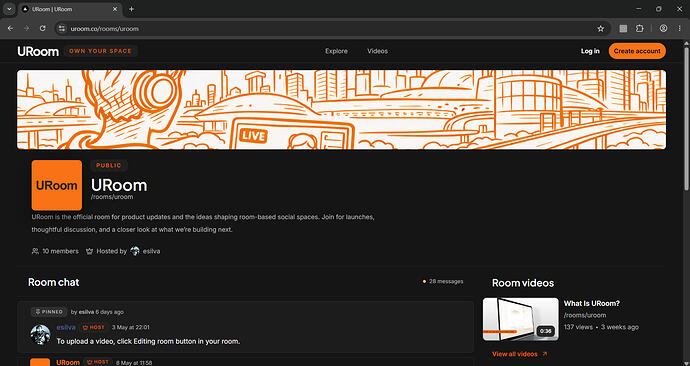Click the crown icon beside Hosted by
Screen dimensions: 690x366
tap(89, 251)
